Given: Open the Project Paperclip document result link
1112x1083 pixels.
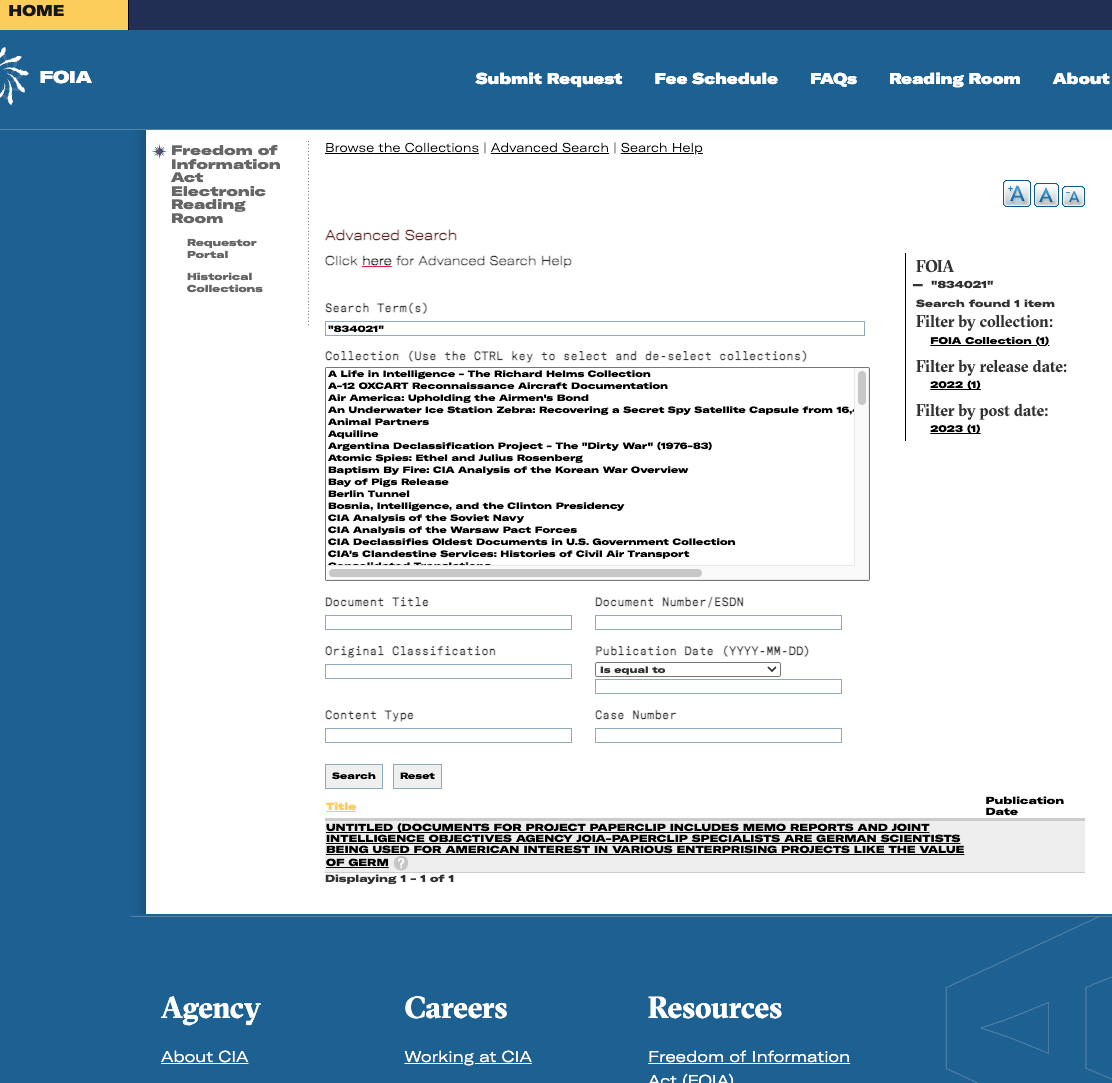Looking at the screenshot, I should 644,844.
